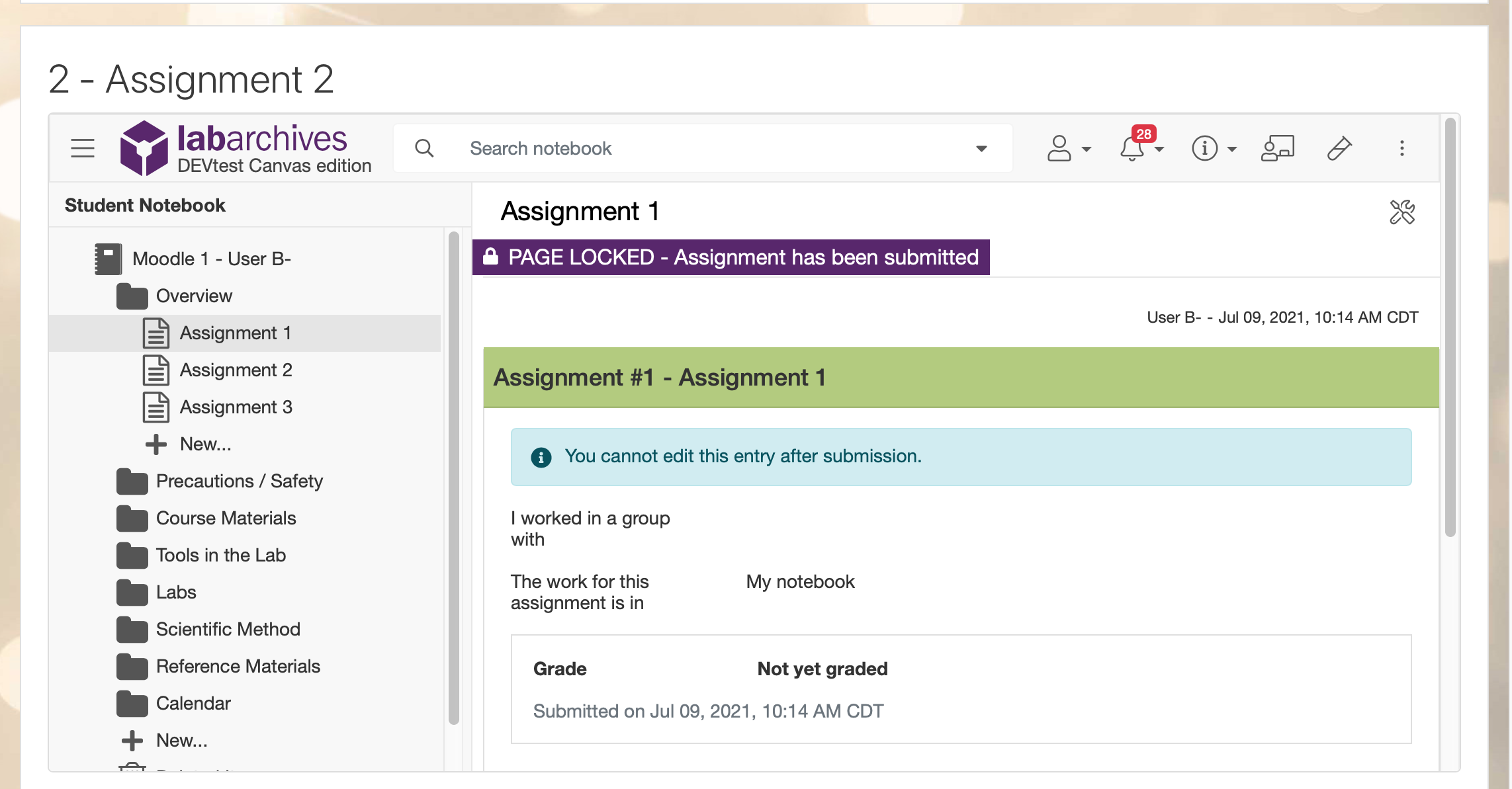Open the Assignment 3 page
1512x789 pixels.
pyautogui.click(x=235, y=407)
